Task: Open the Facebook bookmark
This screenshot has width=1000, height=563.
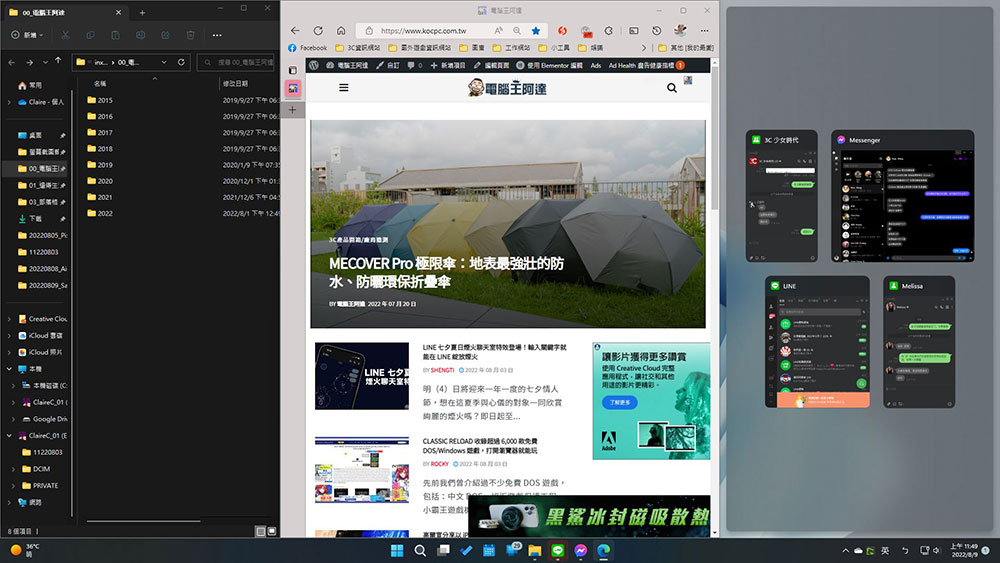Action: pos(307,48)
